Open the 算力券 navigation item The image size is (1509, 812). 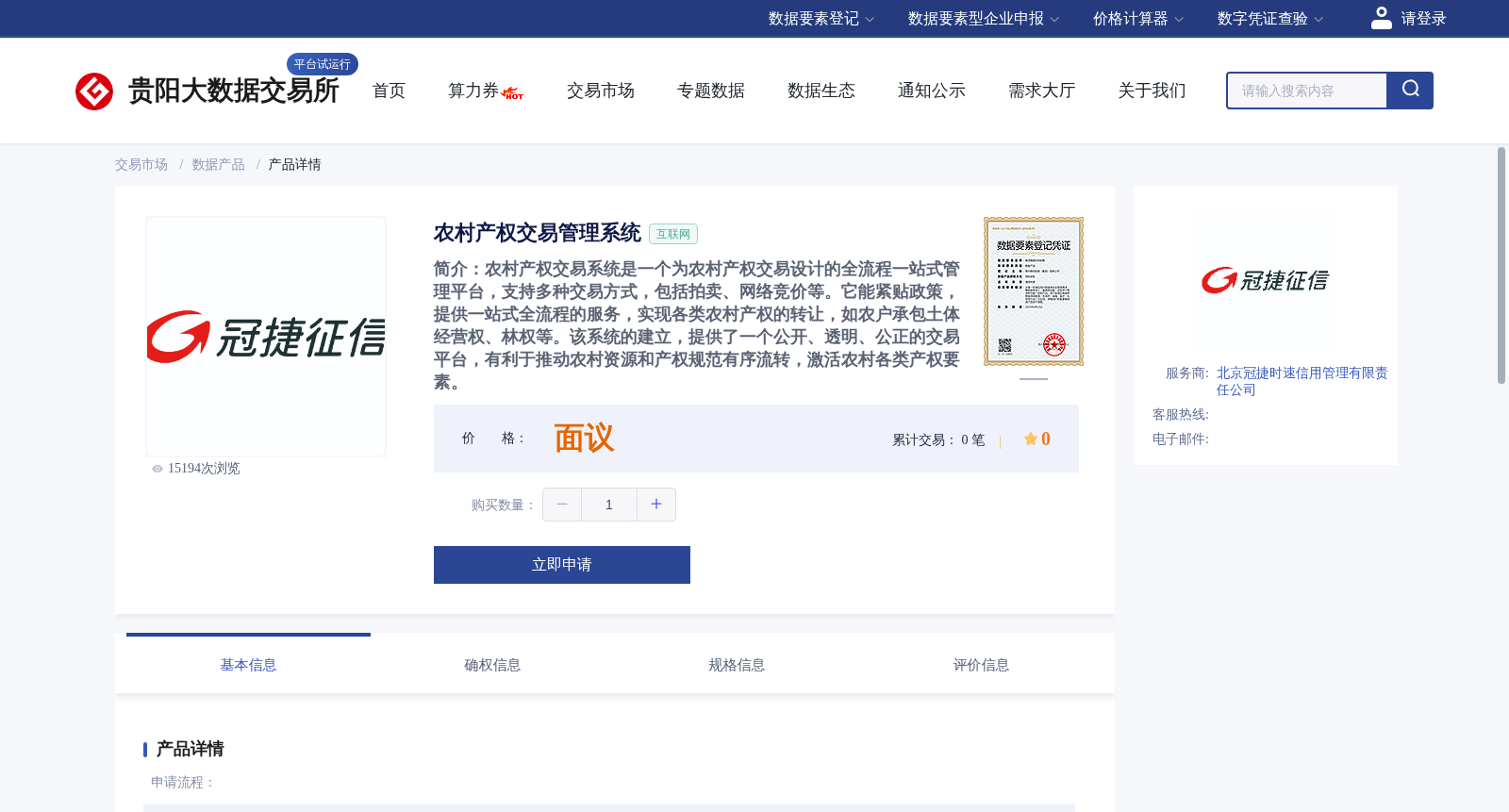click(x=473, y=91)
